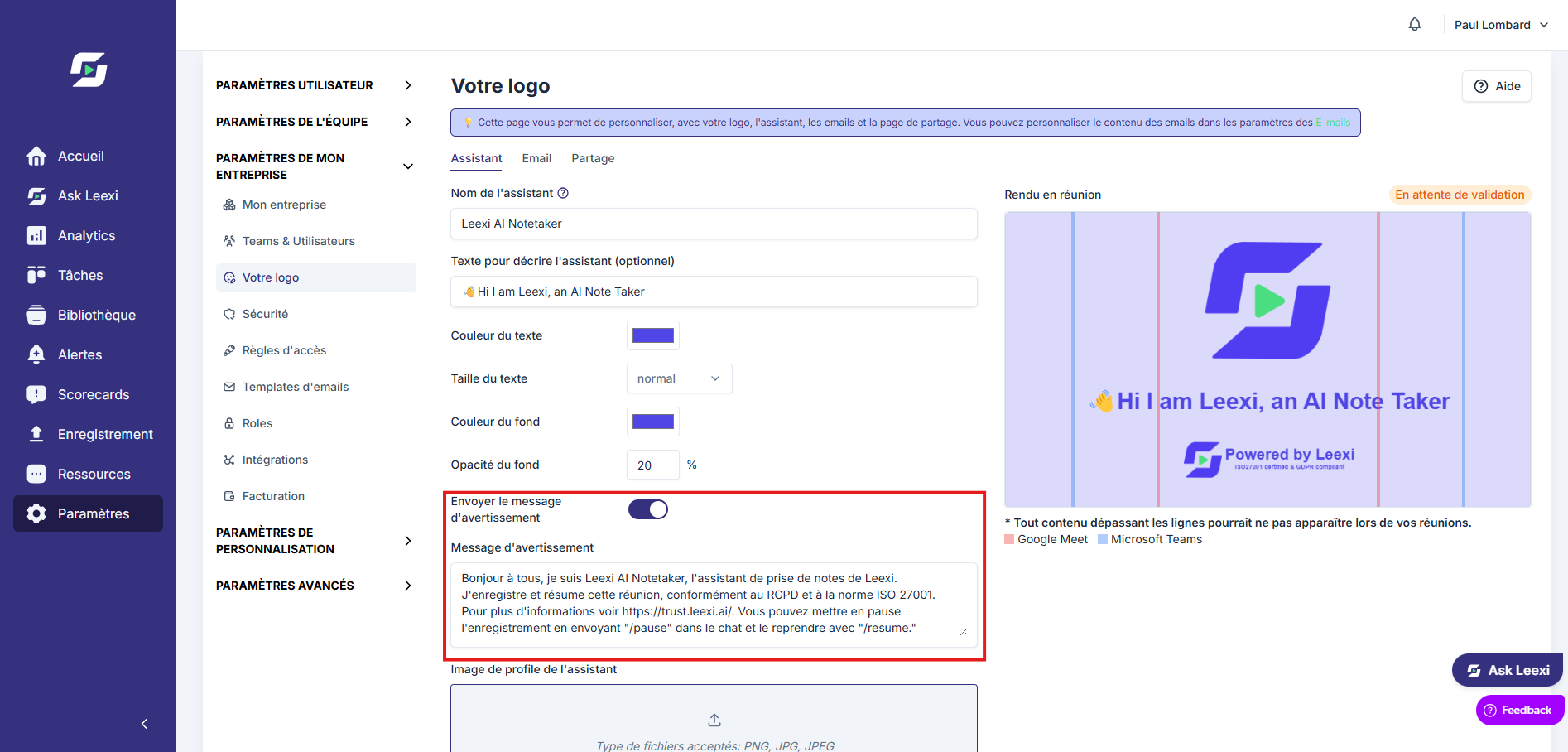Open Bibliothèque library icon

tap(36, 315)
